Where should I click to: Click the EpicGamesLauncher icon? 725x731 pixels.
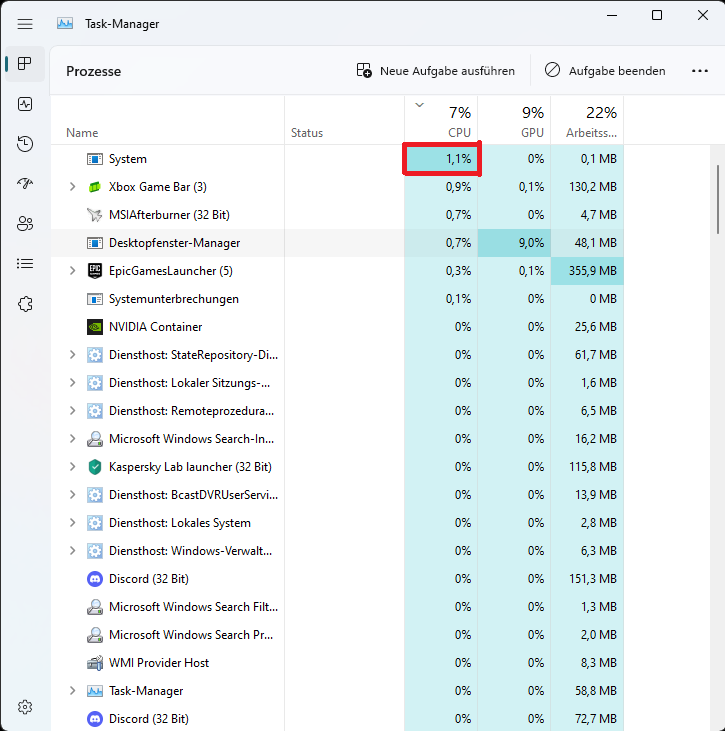tap(95, 271)
